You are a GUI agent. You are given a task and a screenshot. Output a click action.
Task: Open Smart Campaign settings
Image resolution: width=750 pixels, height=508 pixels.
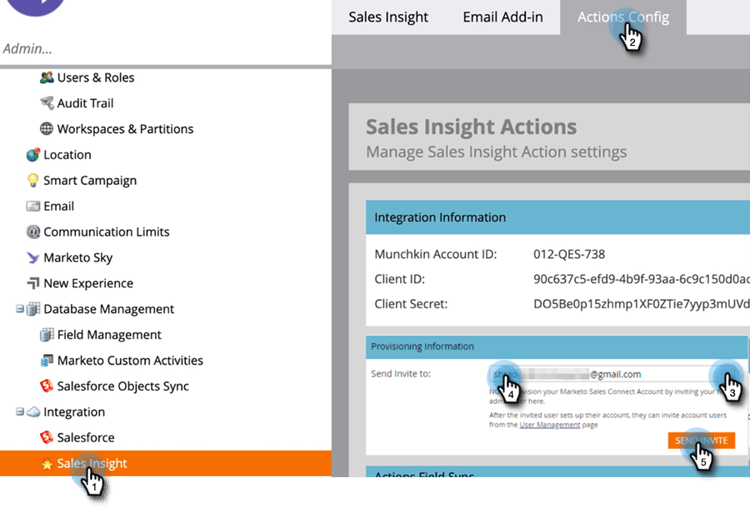pyautogui.click(x=90, y=180)
